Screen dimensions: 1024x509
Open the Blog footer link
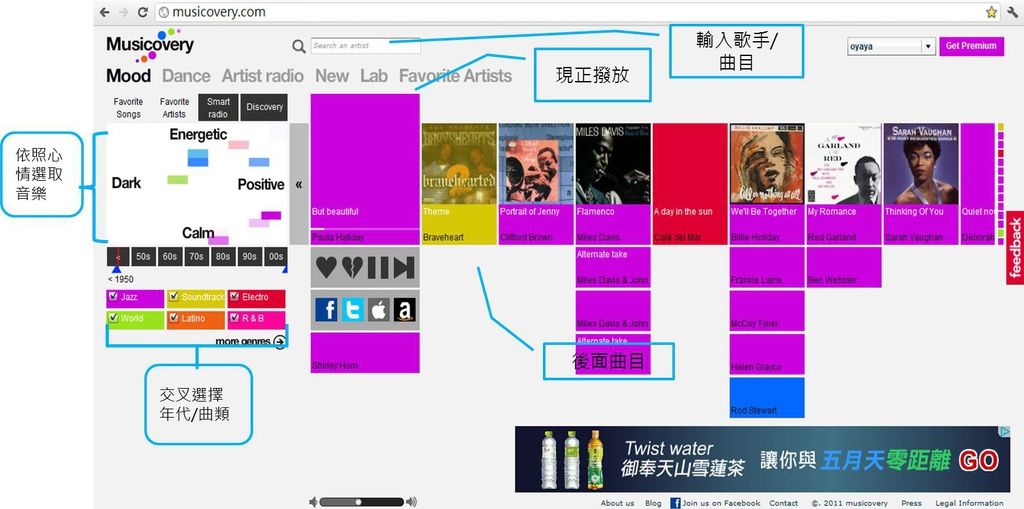[x=653, y=503]
